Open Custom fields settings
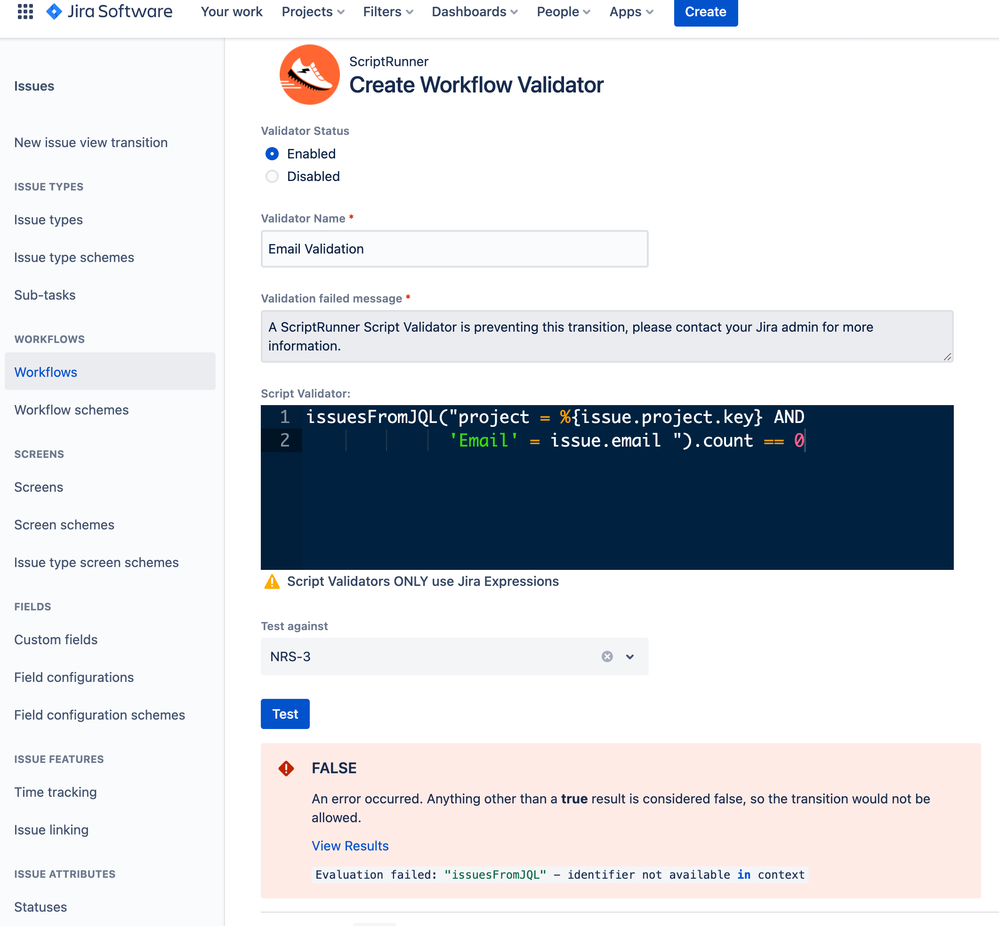Screen dimensions: 999x926 click(x=56, y=639)
